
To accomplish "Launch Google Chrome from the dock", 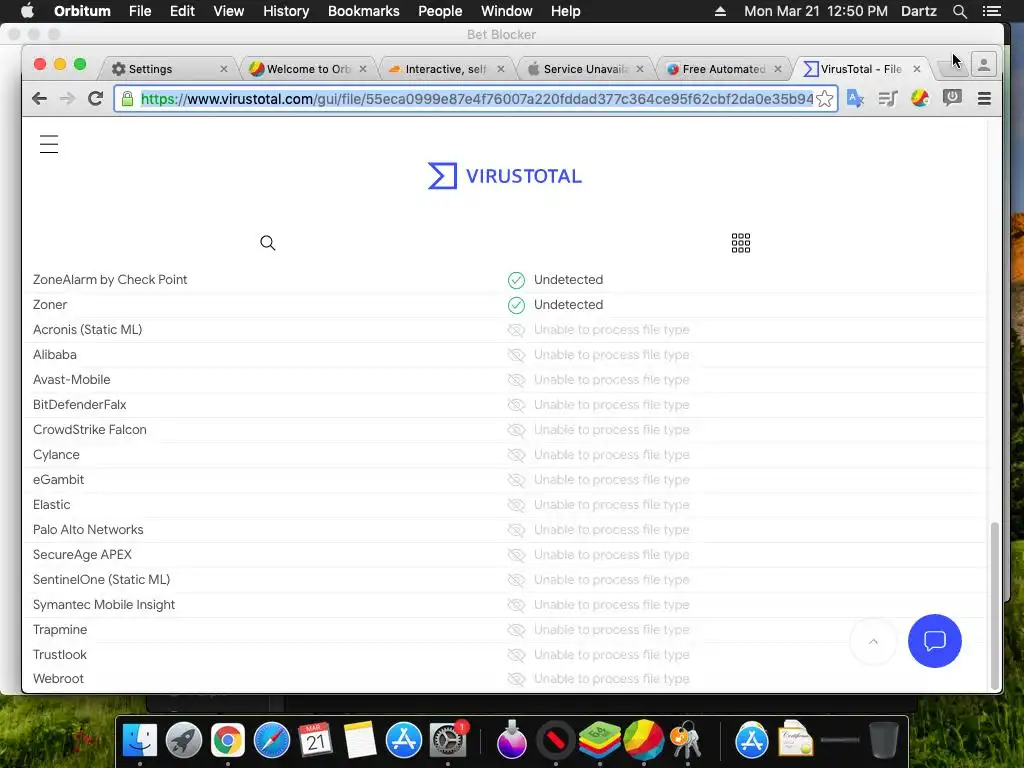I will click(227, 740).
